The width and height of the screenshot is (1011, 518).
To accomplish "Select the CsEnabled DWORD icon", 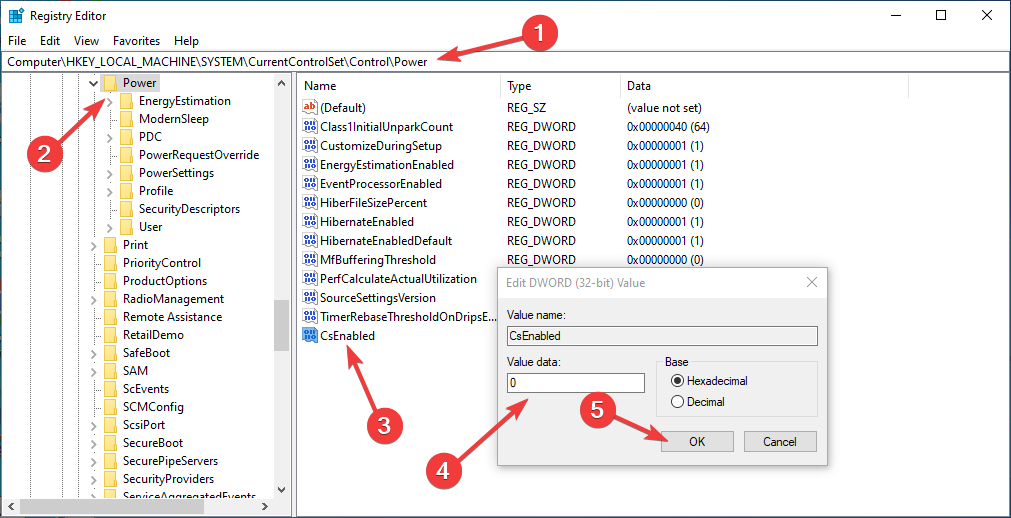I will (x=310, y=335).
